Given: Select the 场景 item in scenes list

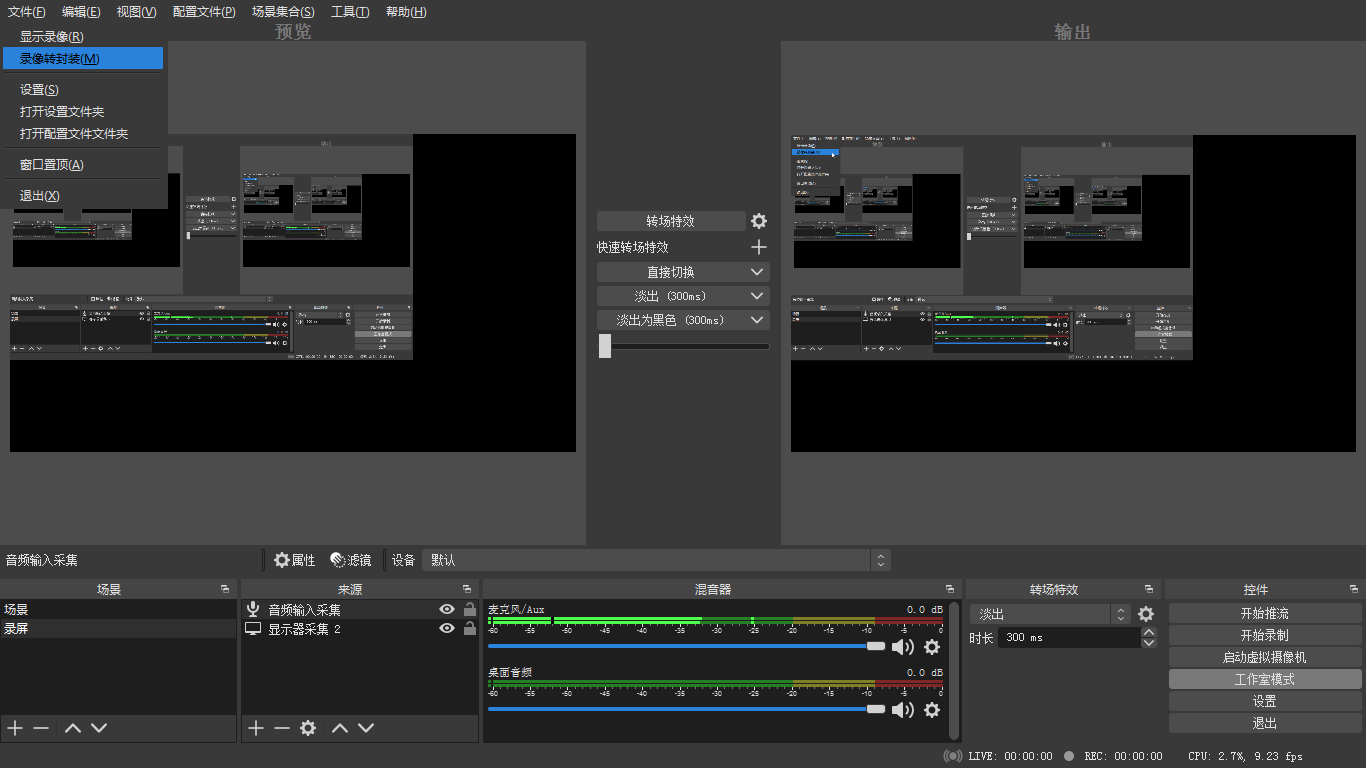Looking at the screenshot, I should point(17,610).
